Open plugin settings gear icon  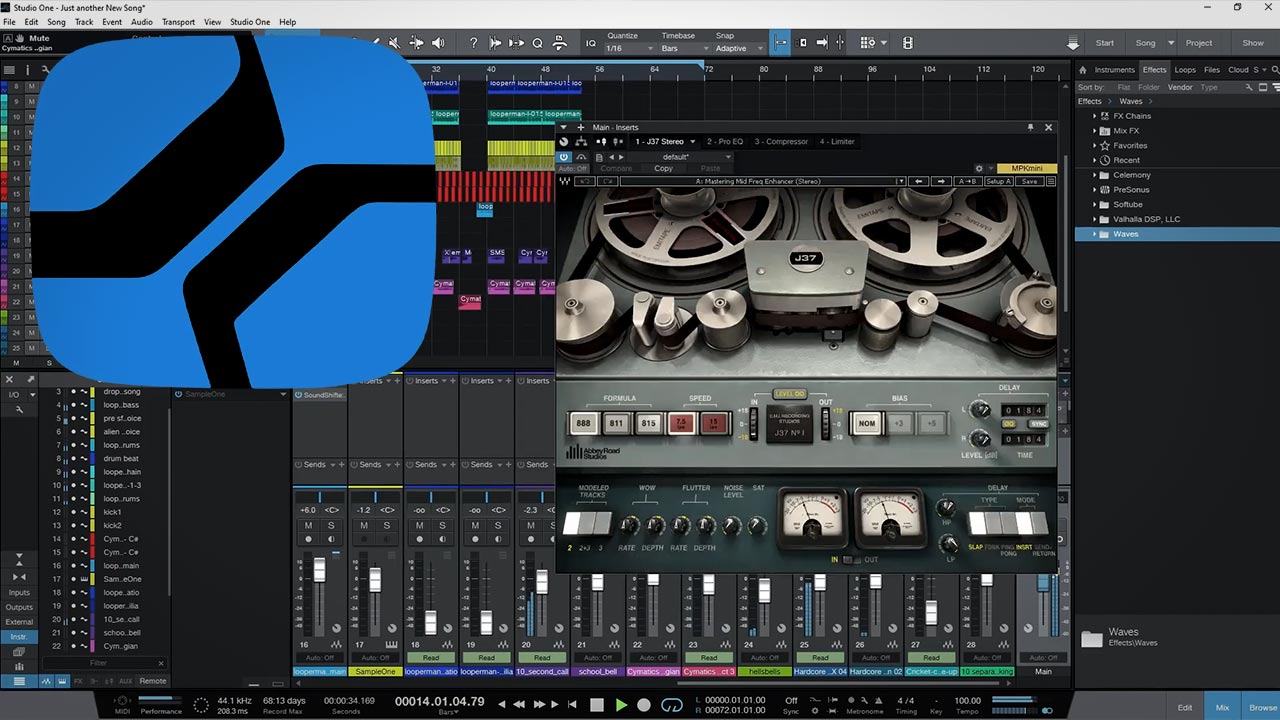(979, 169)
